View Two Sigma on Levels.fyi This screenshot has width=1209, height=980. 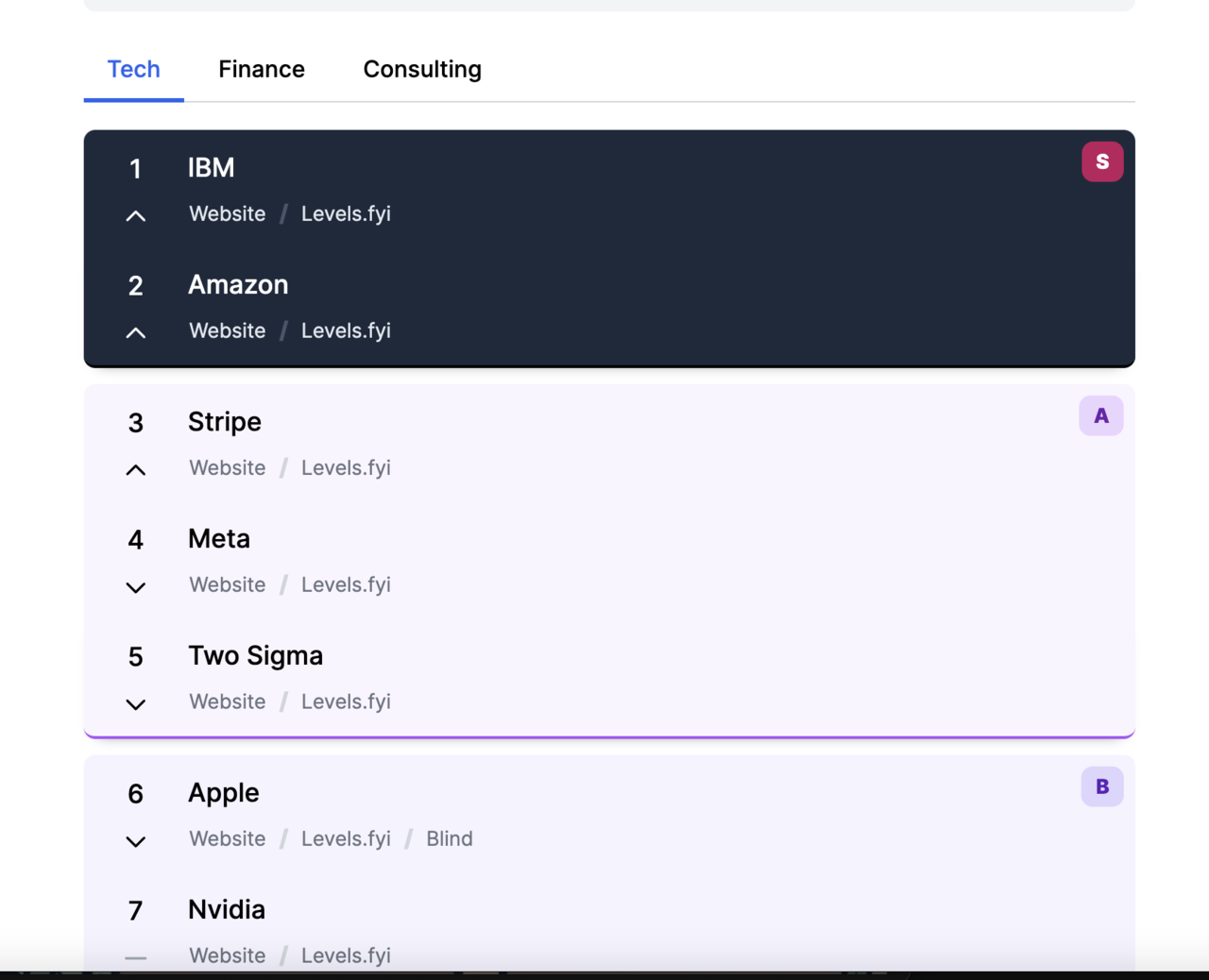tap(346, 701)
